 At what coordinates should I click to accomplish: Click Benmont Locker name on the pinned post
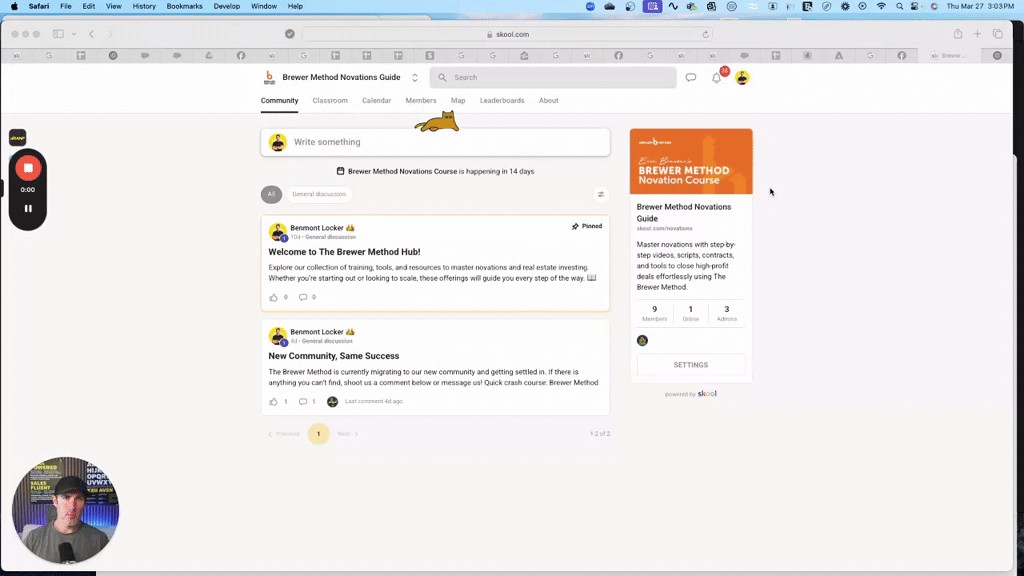click(x=317, y=228)
